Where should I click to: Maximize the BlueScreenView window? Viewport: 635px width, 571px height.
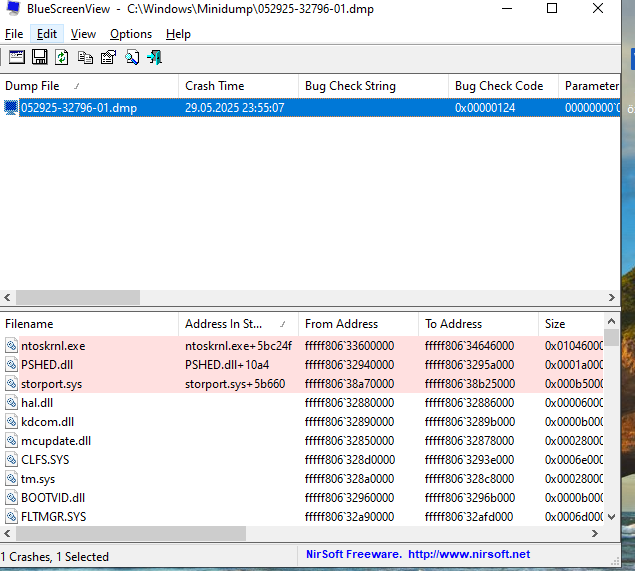[x=552, y=8]
